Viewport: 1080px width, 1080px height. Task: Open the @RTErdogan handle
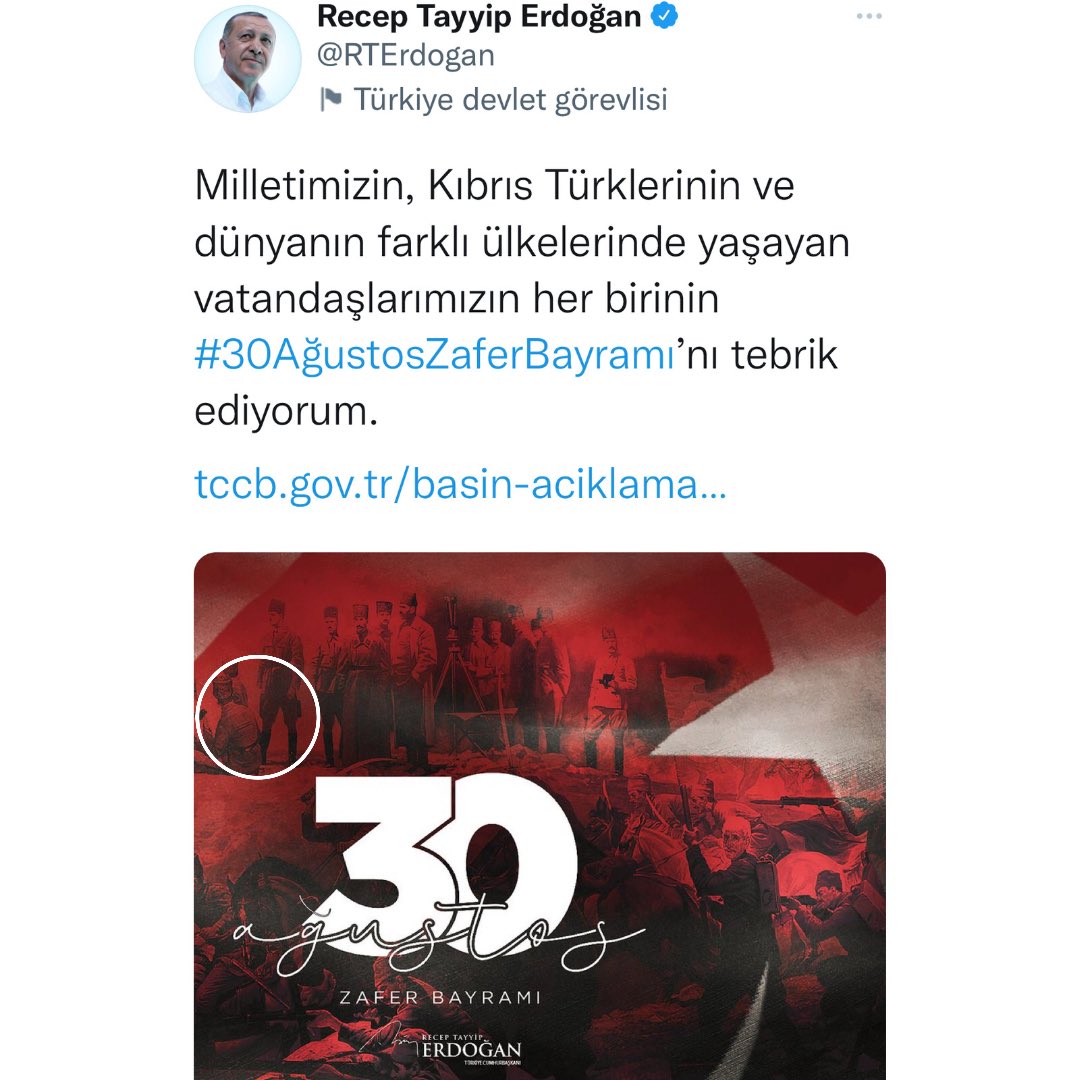pyautogui.click(x=406, y=56)
